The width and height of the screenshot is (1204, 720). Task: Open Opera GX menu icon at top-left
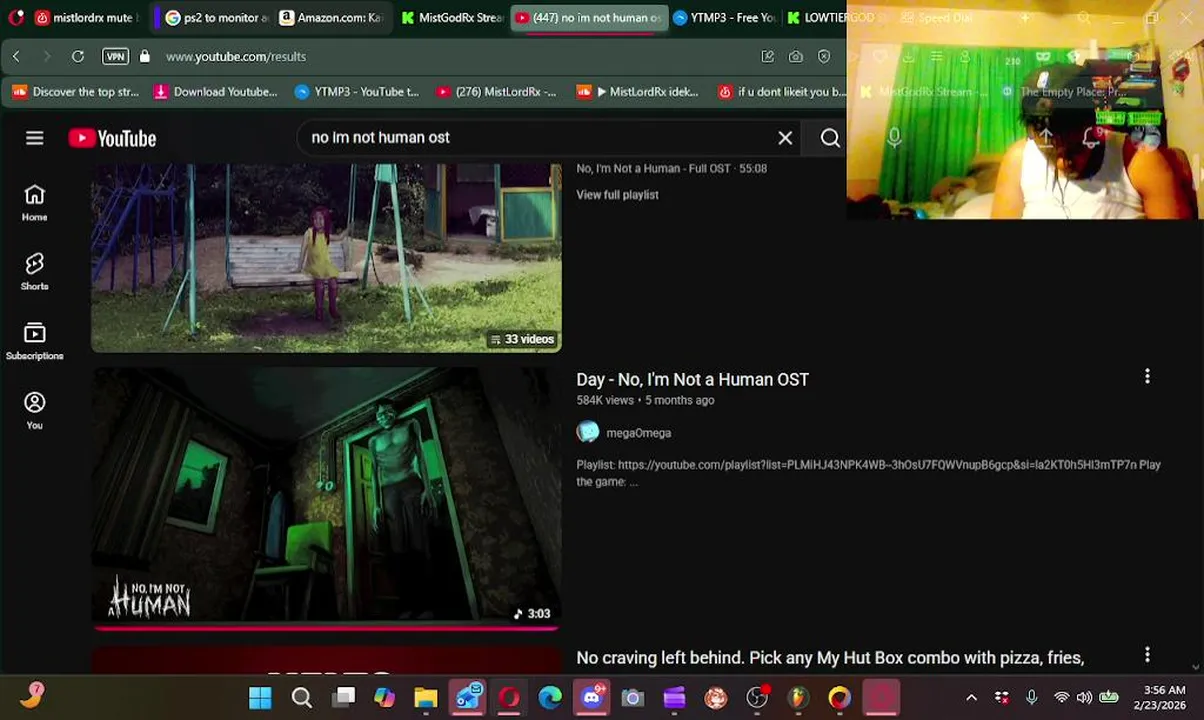click(x=15, y=17)
